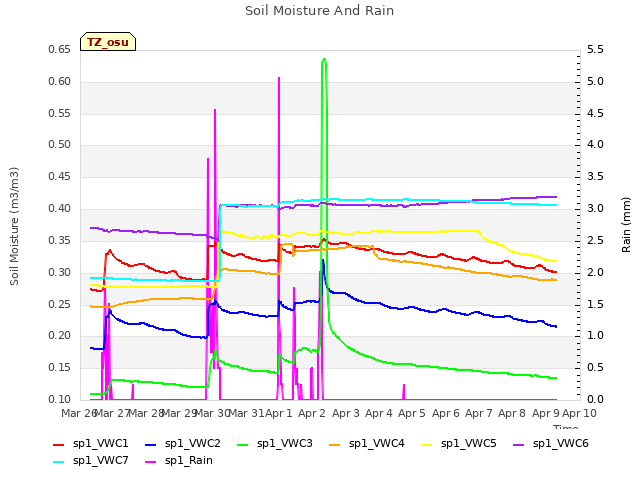Click the green VWC3 peak on Apr 2
This screenshot has width=640, height=480.
coord(324,60)
